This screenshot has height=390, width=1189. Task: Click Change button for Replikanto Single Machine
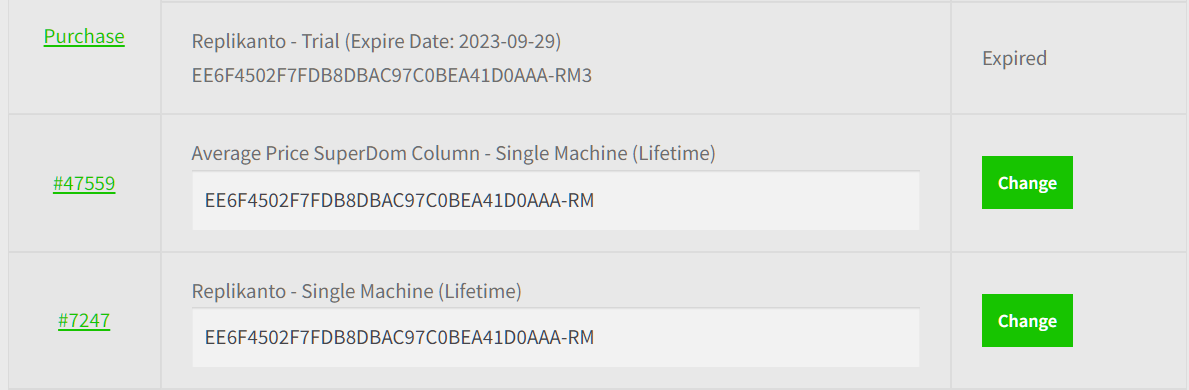point(1027,320)
